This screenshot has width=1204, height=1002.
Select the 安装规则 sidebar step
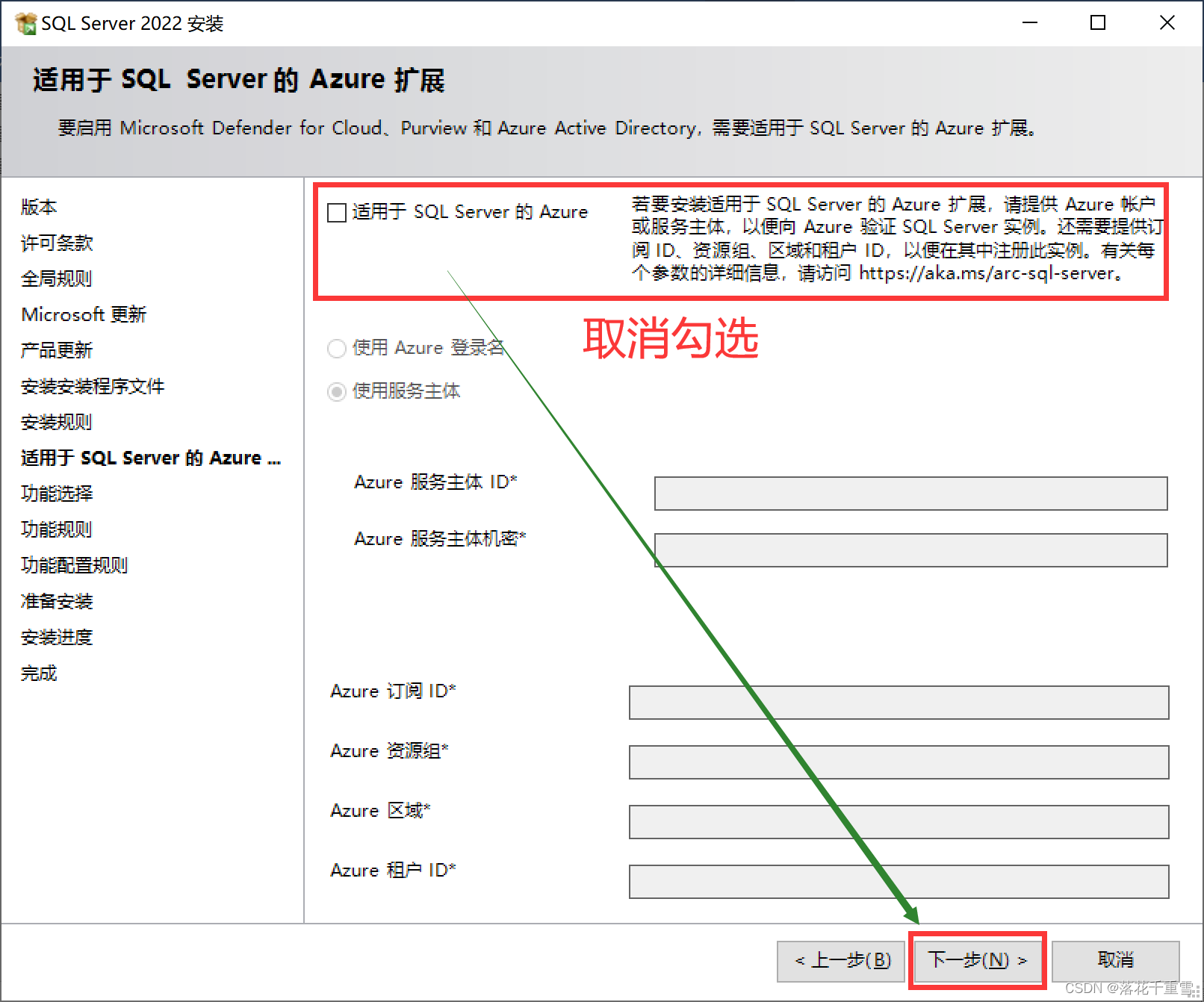point(57,422)
